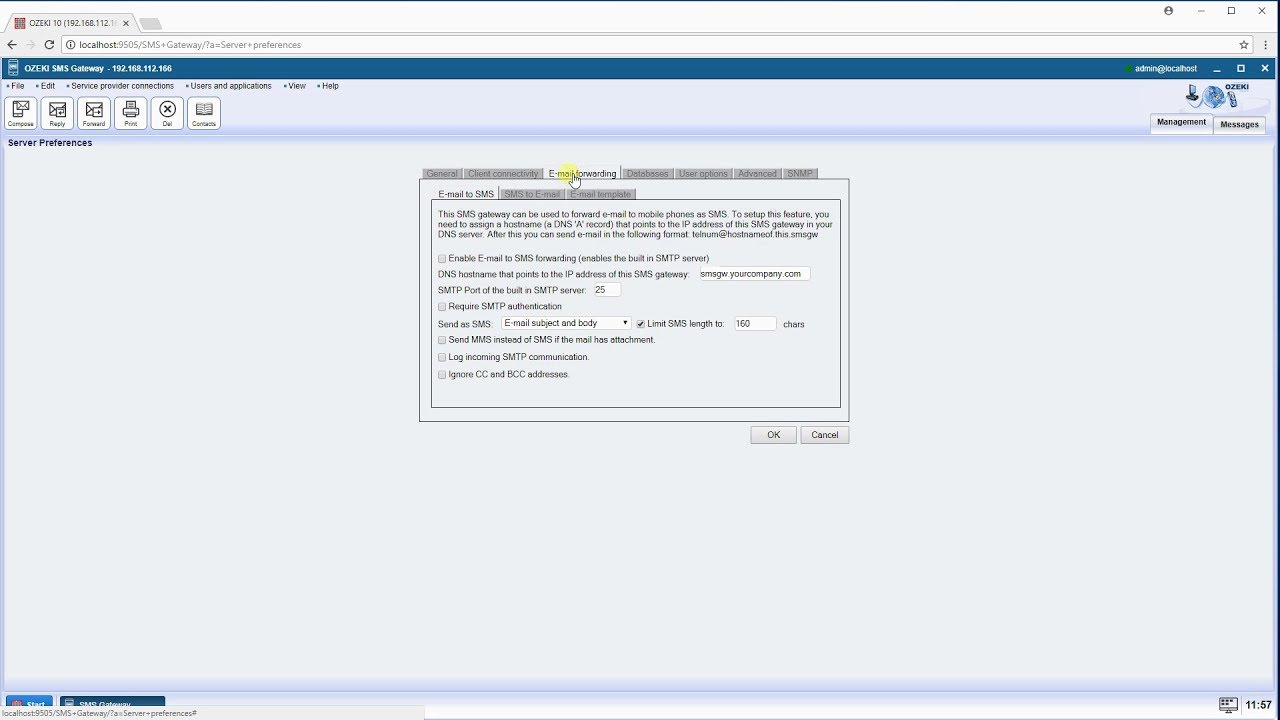The image size is (1280, 720).
Task: Click the browser address bar
Action: [x=650, y=45]
